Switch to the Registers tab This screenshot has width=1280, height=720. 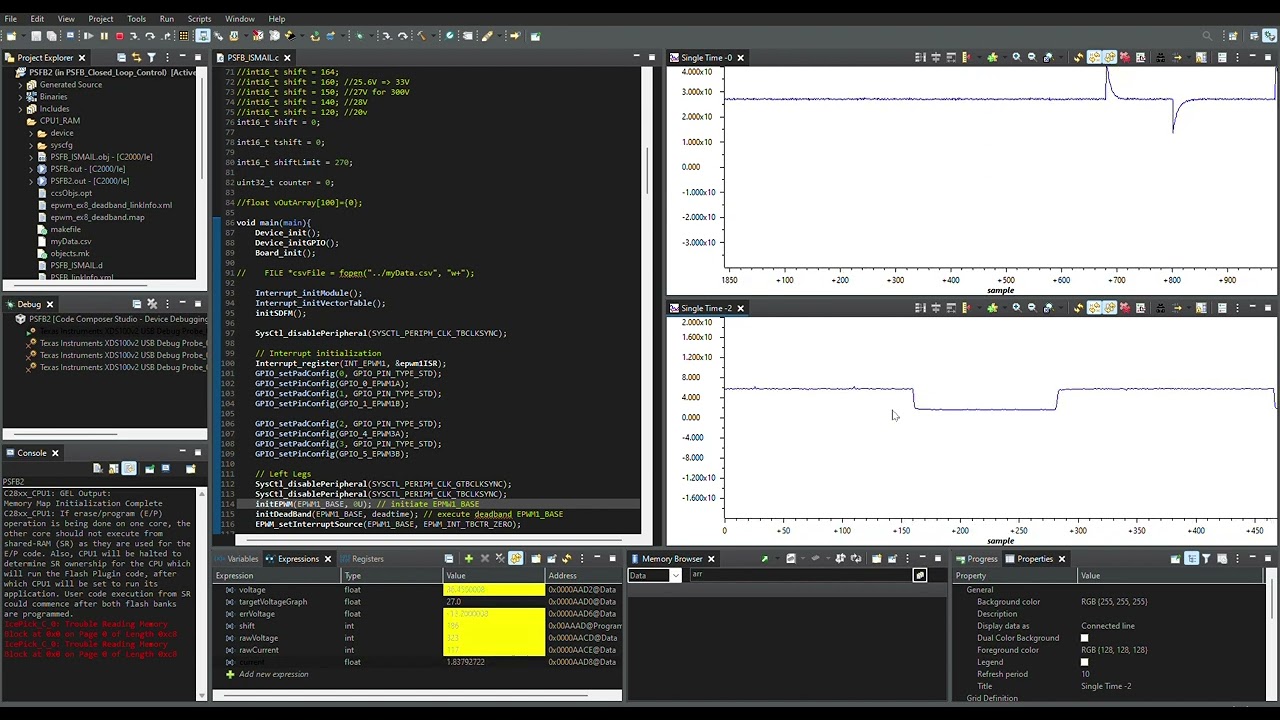(x=367, y=559)
